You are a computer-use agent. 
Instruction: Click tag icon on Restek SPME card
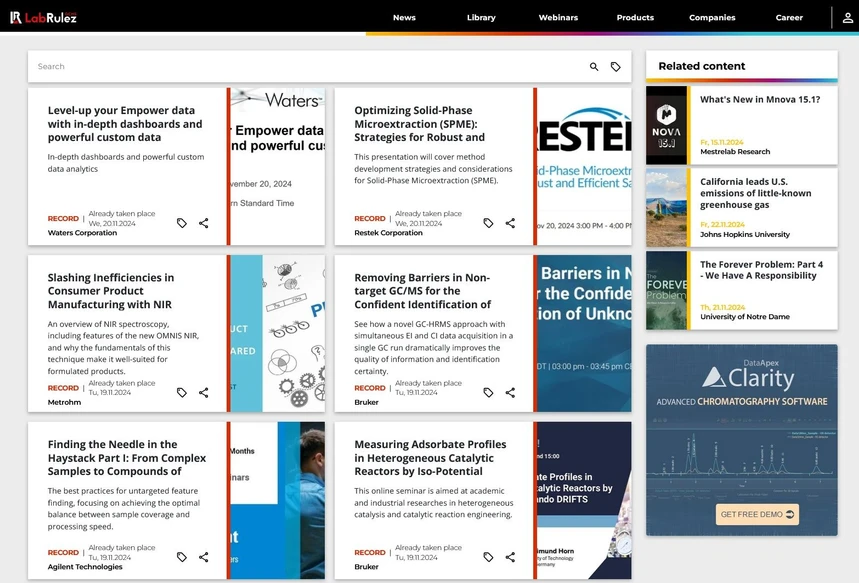click(x=488, y=223)
